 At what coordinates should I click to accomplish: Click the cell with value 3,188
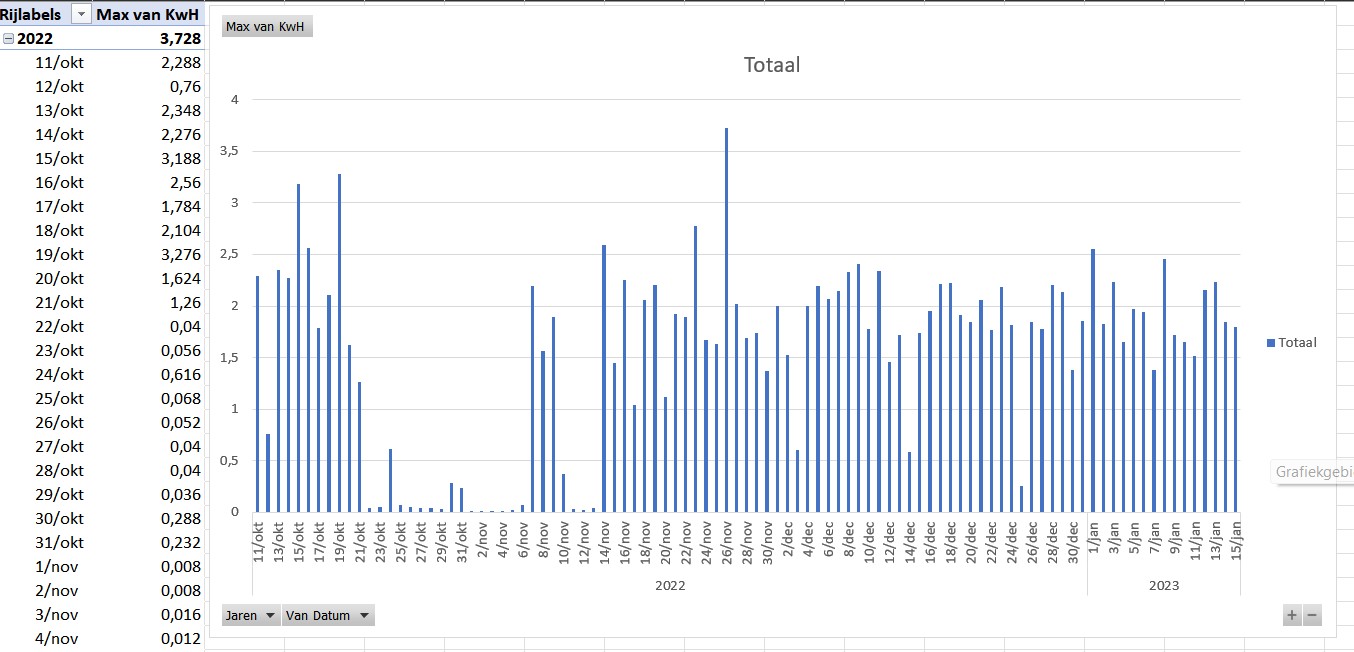point(180,159)
